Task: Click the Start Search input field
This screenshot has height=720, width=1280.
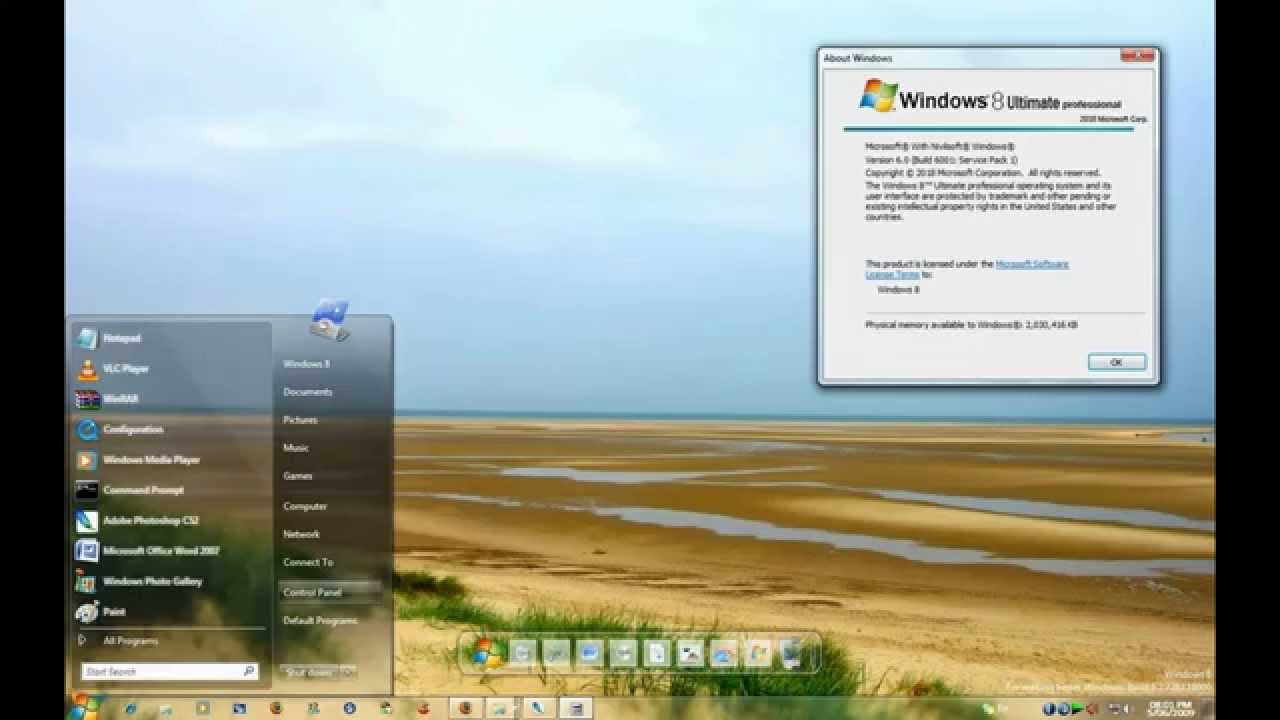Action: pos(170,672)
